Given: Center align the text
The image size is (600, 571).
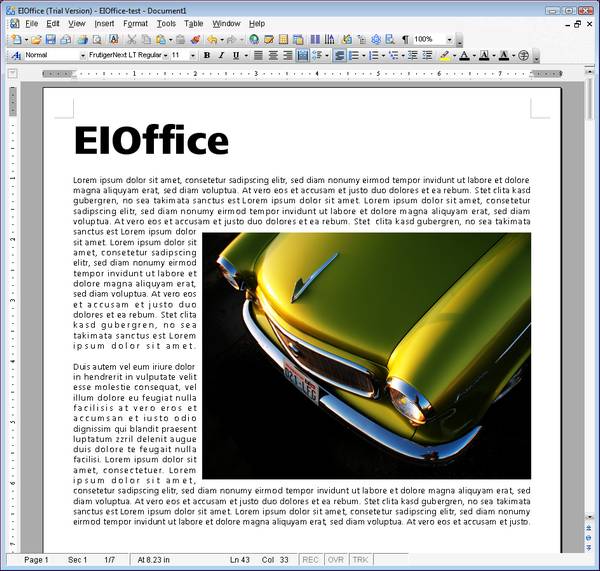Looking at the screenshot, I should click(273, 55).
